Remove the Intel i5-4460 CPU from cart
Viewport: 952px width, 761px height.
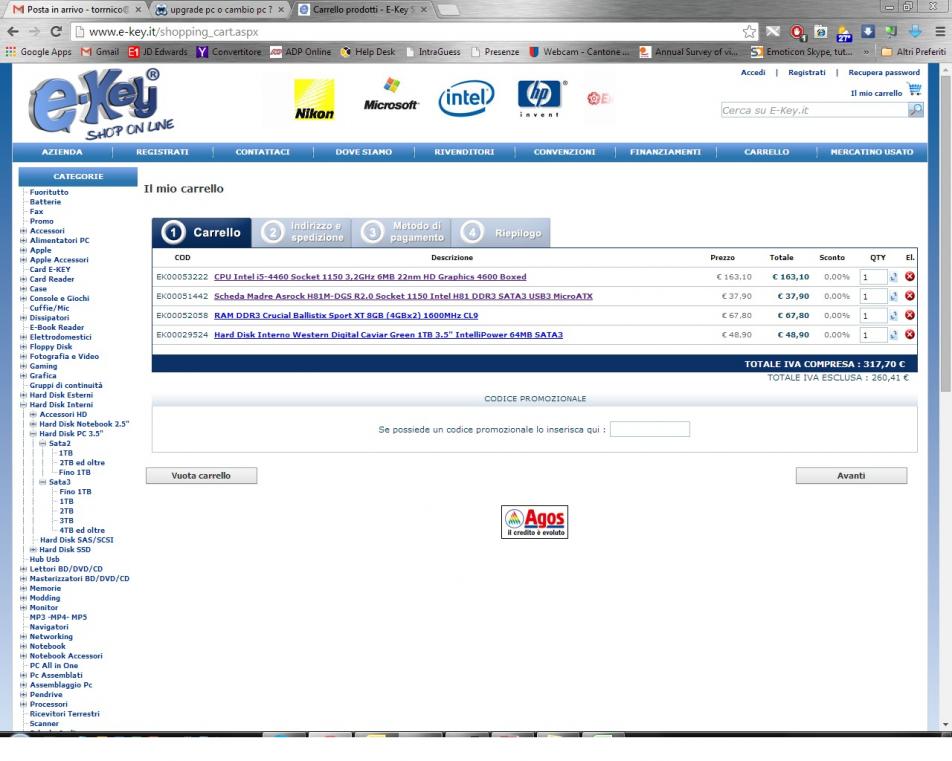pos(909,277)
